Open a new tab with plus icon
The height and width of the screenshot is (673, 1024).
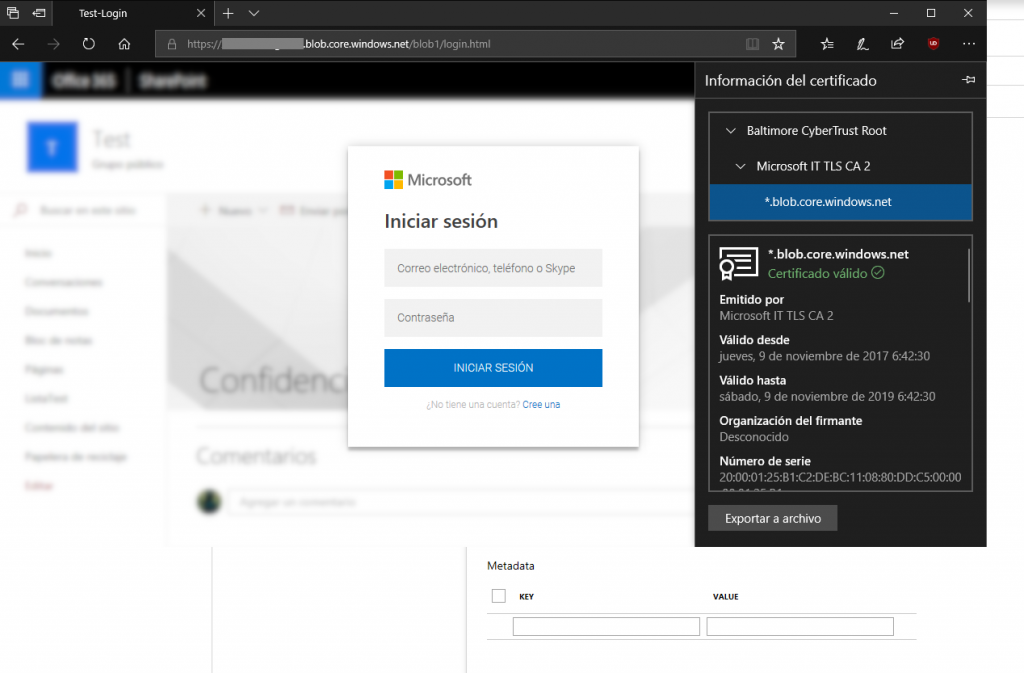pyautogui.click(x=228, y=13)
